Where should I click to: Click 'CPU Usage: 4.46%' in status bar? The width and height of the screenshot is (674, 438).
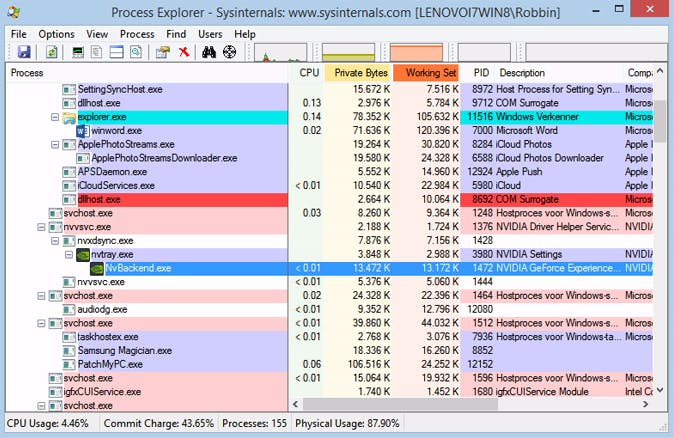tap(48, 423)
